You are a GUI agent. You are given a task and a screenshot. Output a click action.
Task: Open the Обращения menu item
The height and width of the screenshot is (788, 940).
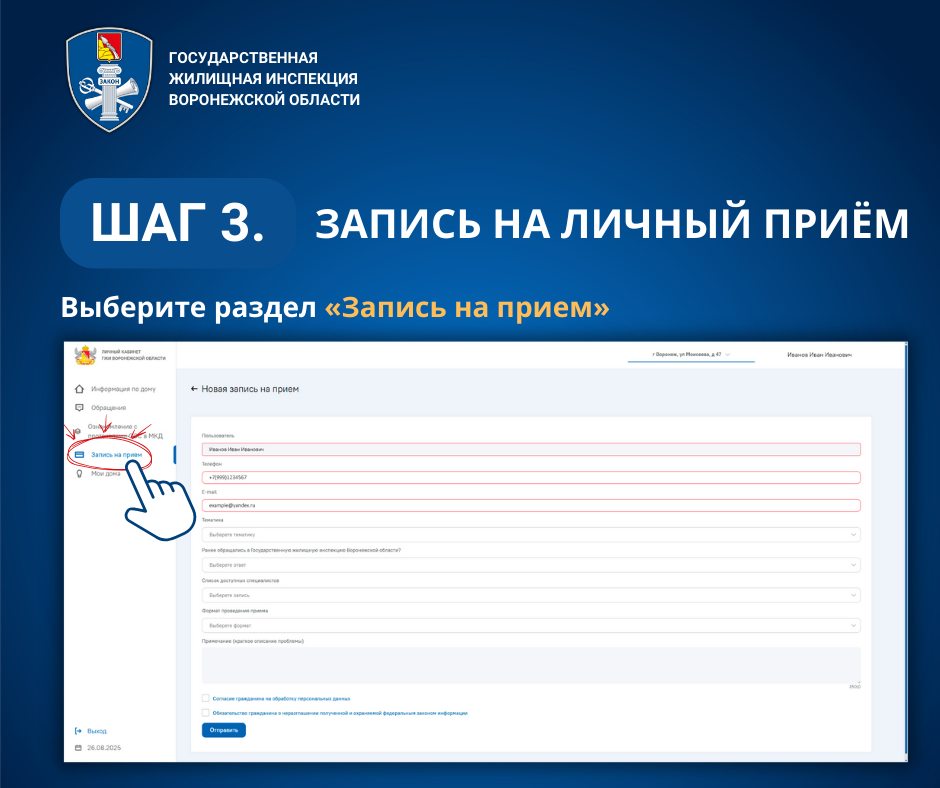click(108, 407)
